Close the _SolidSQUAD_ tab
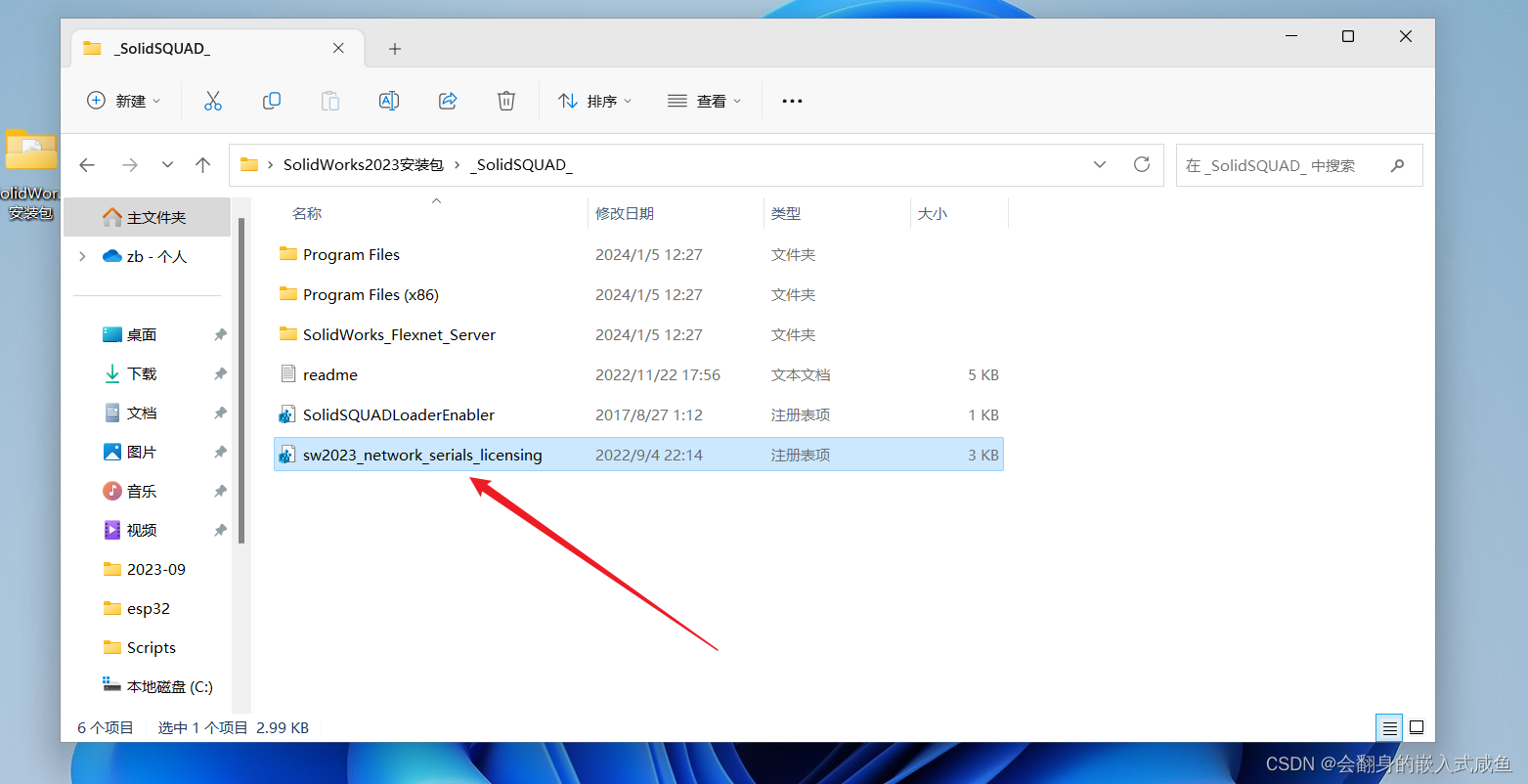Screen dimensions: 1528x784 click(x=338, y=48)
